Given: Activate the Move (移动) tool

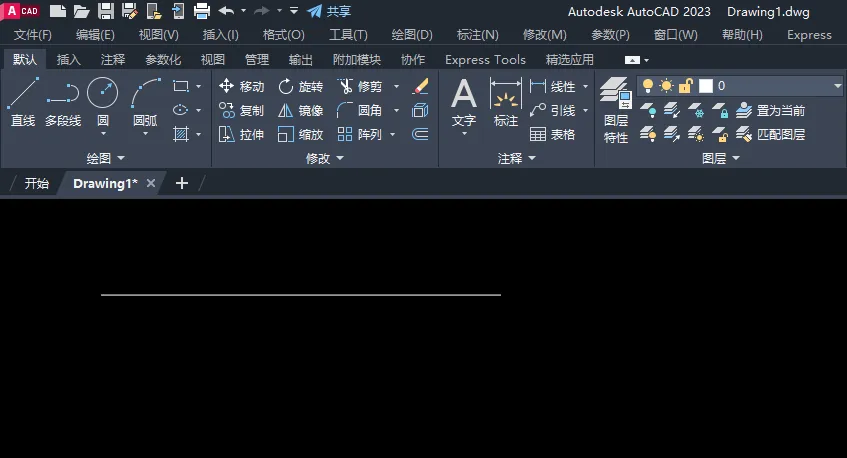Looking at the screenshot, I should coord(241,86).
